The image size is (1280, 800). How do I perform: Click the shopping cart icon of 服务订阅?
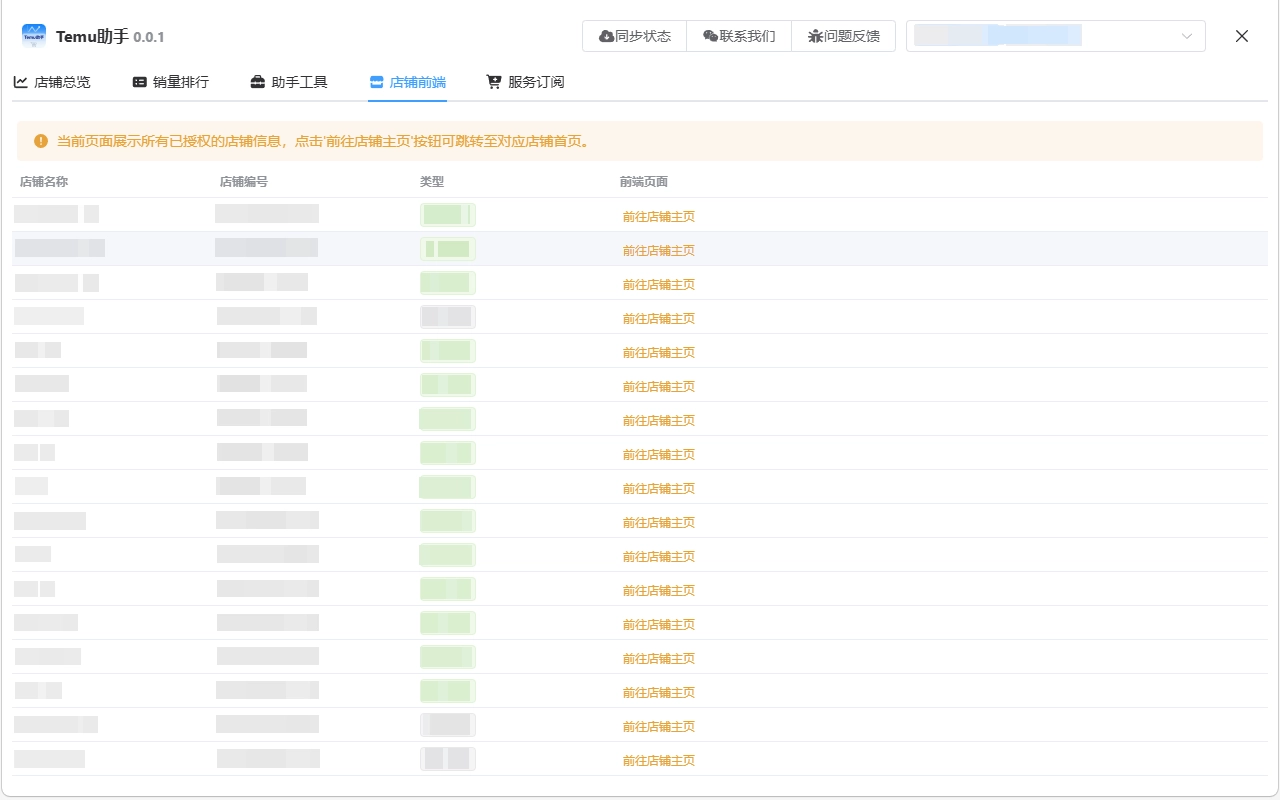click(x=494, y=82)
